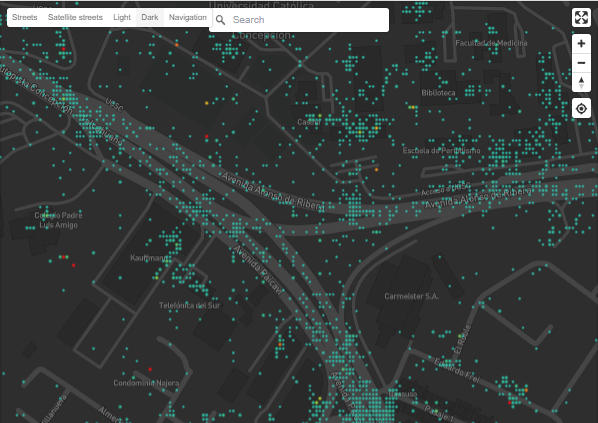598x423 pixels.
Task: Zoom in with the plus button
Action: 581,43
